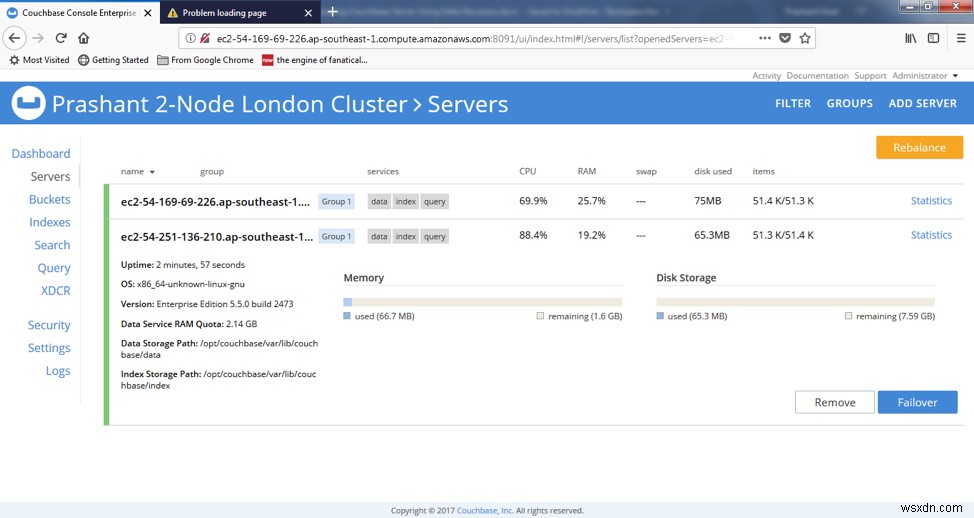This screenshot has height=518, width=974.
Task: Open 'the engine of fanatical...' bookmark
Action: point(314,60)
